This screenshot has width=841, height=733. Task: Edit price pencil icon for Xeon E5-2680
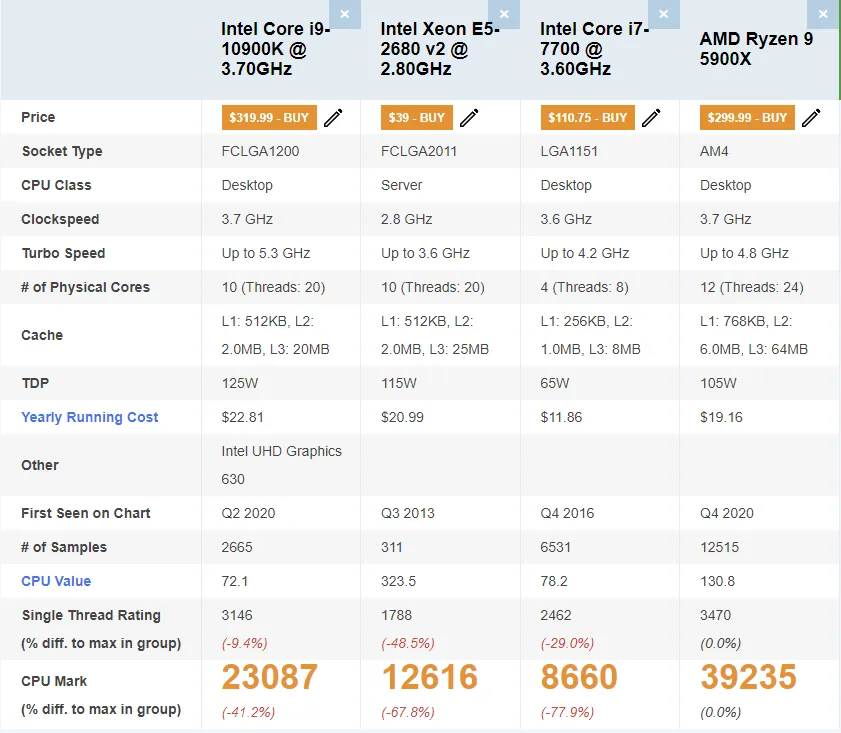469,117
